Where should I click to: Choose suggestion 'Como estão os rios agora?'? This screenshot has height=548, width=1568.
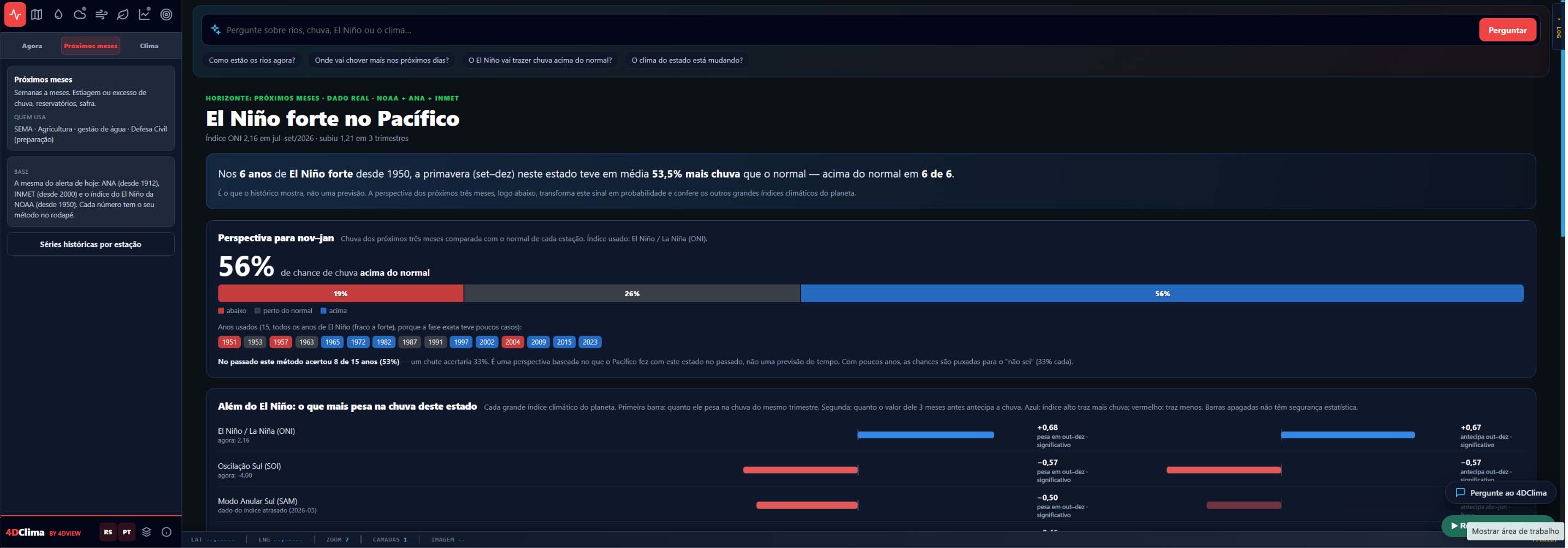point(252,60)
